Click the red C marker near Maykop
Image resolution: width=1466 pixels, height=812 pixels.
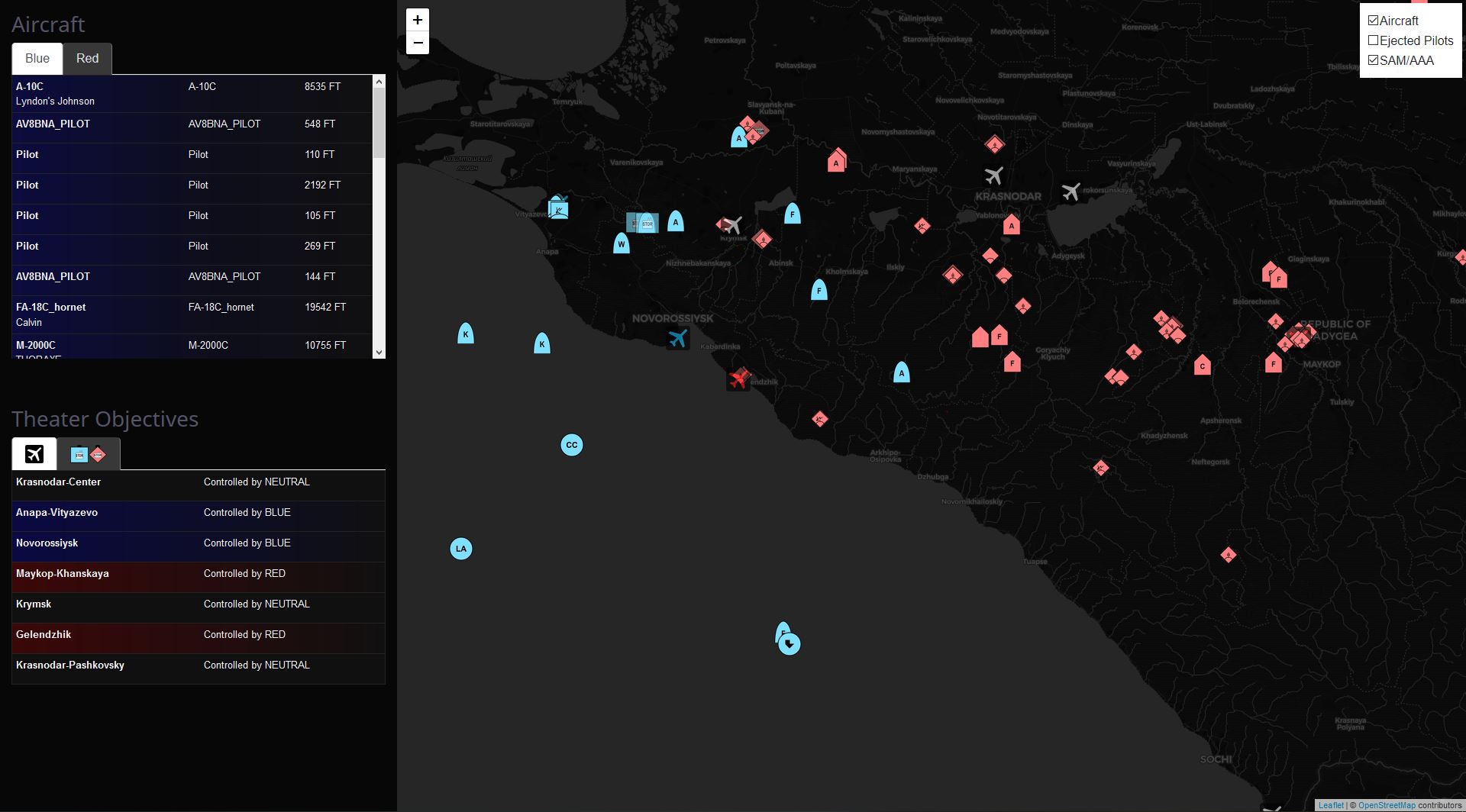pyautogui.click(x=1202, y=366)
